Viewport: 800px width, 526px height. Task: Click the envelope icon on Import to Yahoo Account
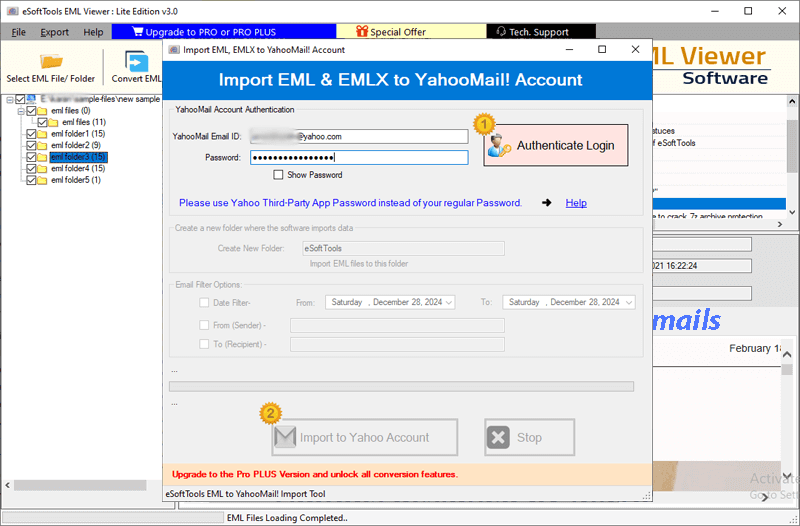(285, 437)
